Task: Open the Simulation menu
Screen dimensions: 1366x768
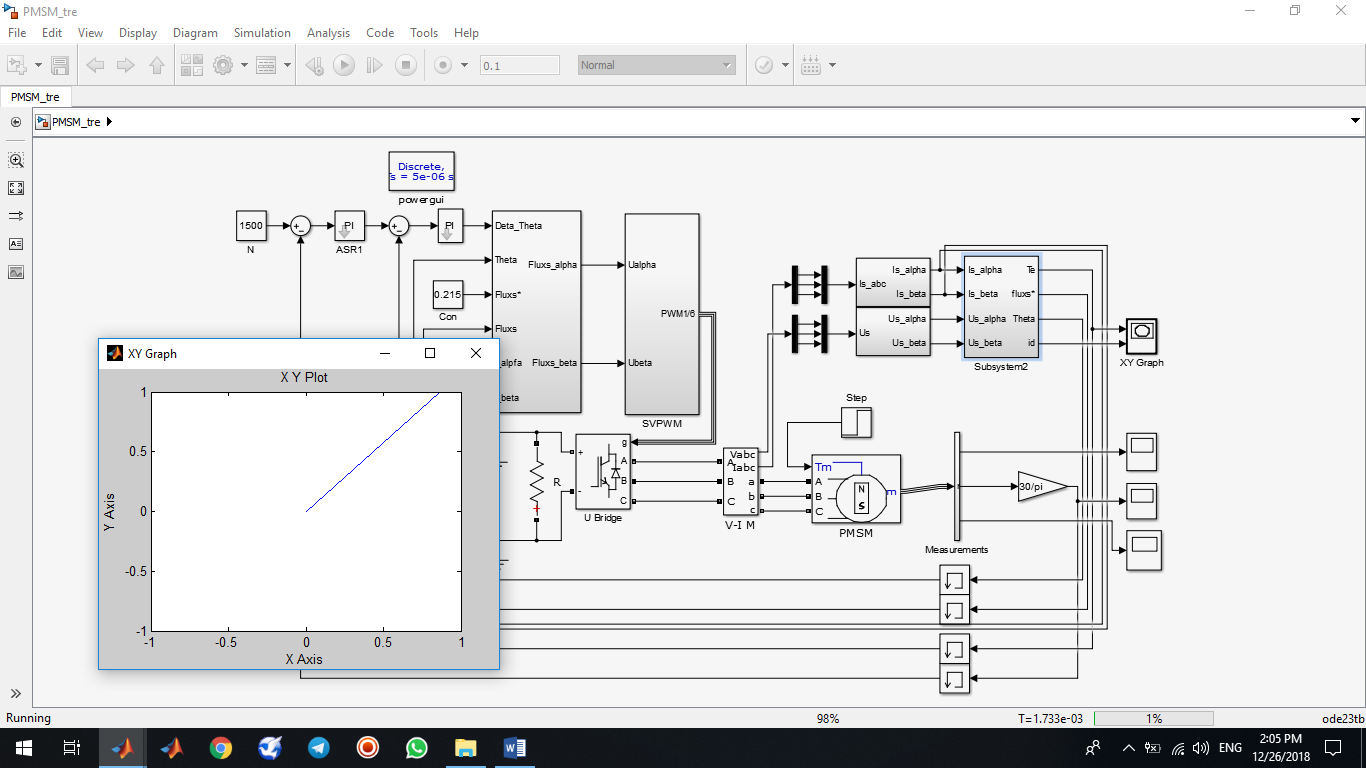Action: [262, 33]
